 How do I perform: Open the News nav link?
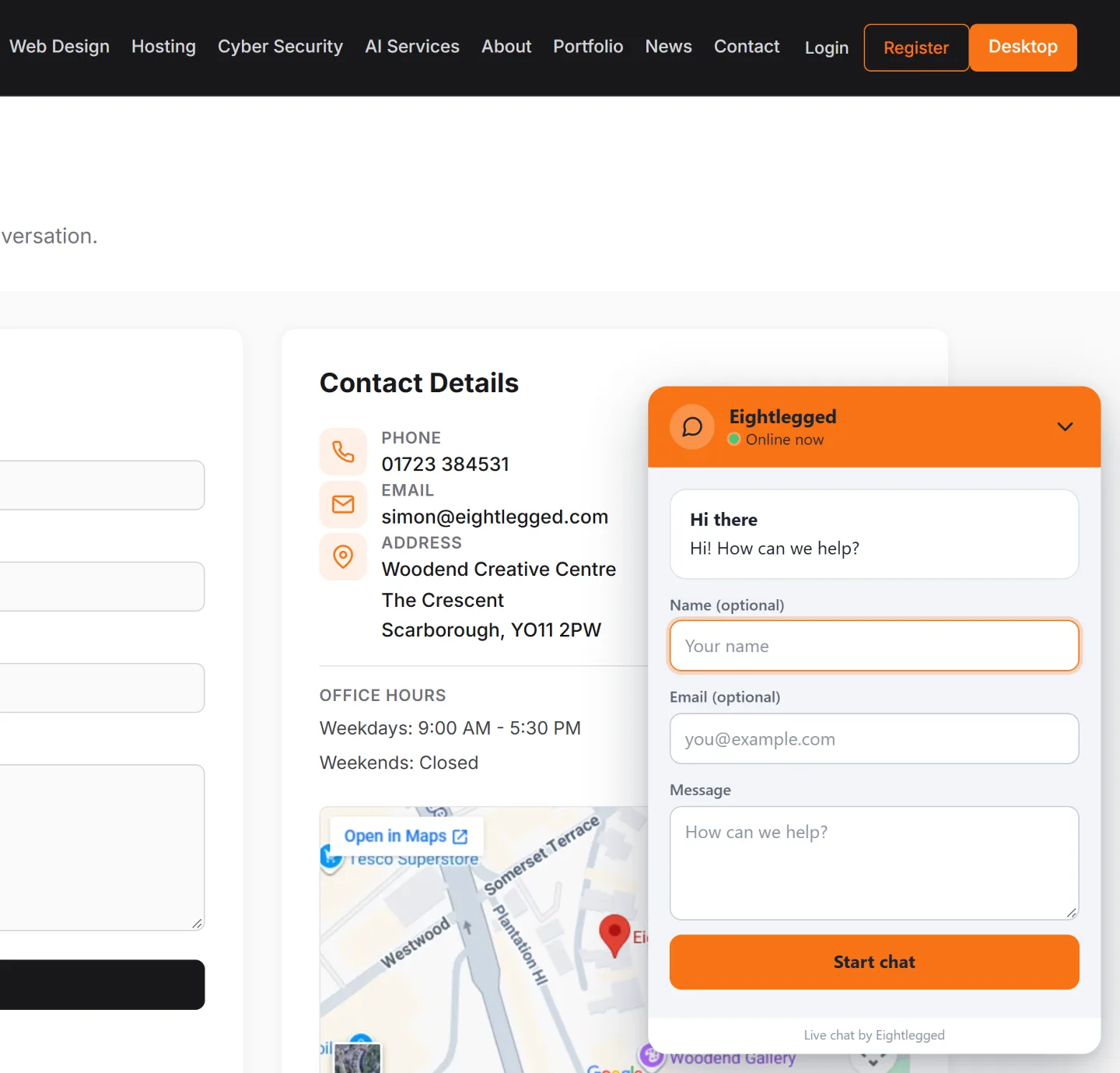pyautogui.click(x=668, y=47)
